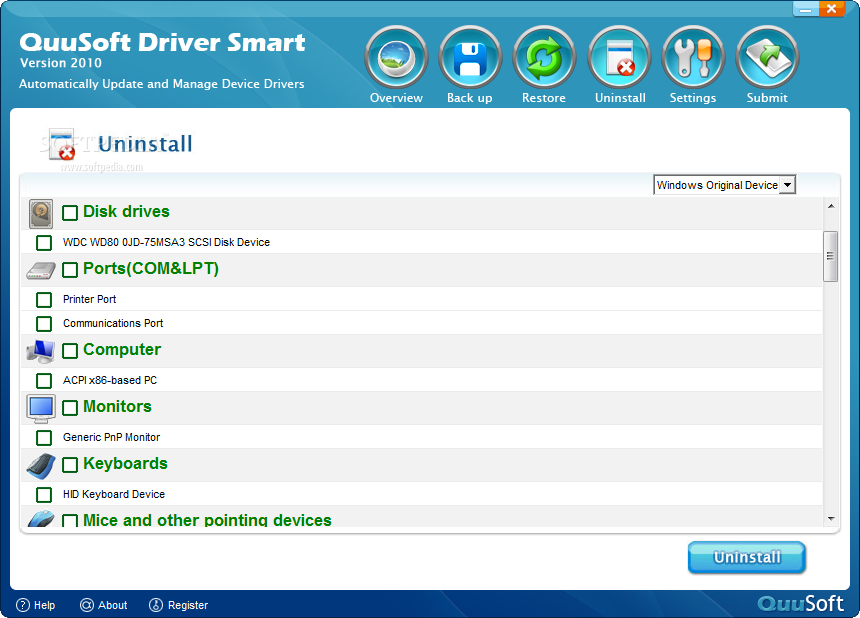Image resolution: width=860 pixels, height=618 pixels.
Task: Check Mice and other pointing devices checkbox
Action: click(x=70, y=520)
